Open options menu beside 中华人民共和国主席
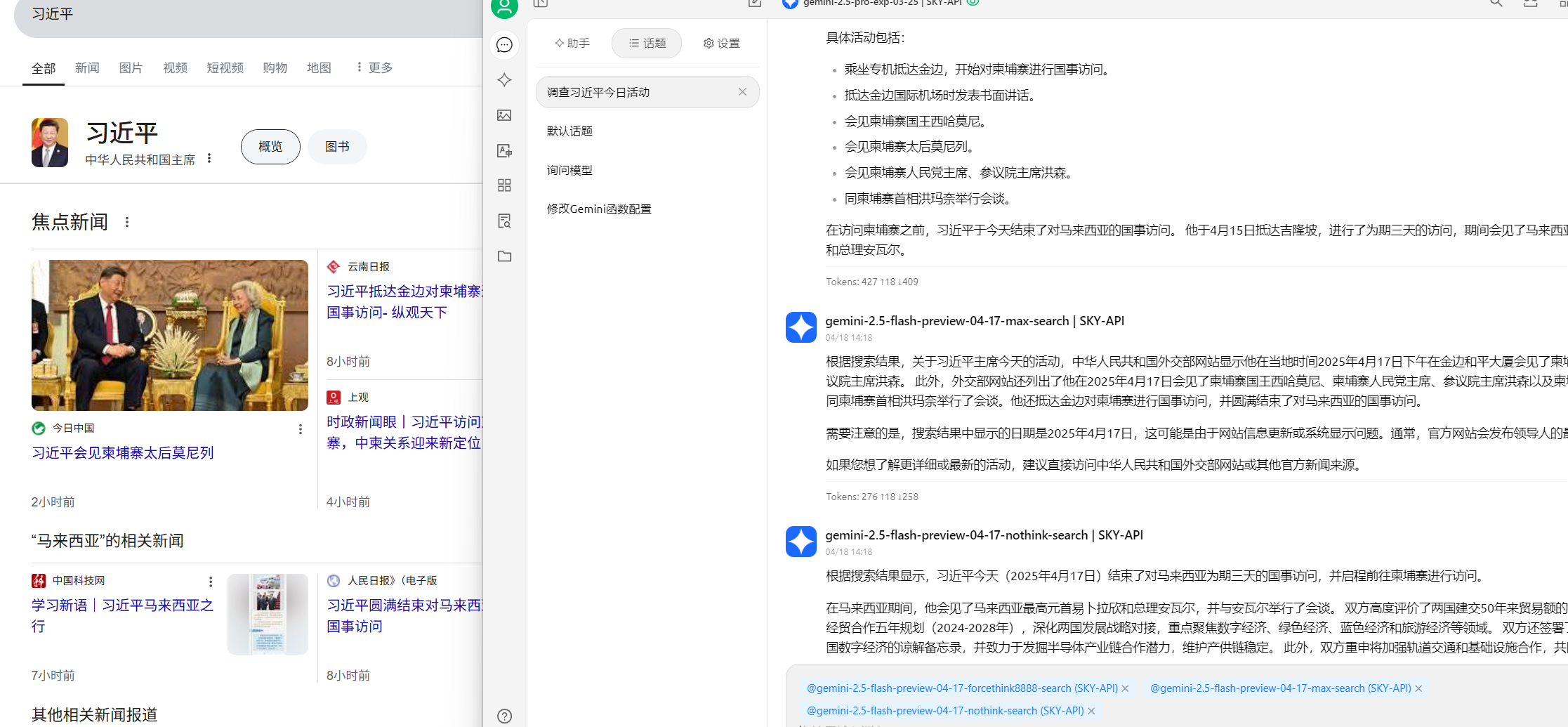 (209, 159)
